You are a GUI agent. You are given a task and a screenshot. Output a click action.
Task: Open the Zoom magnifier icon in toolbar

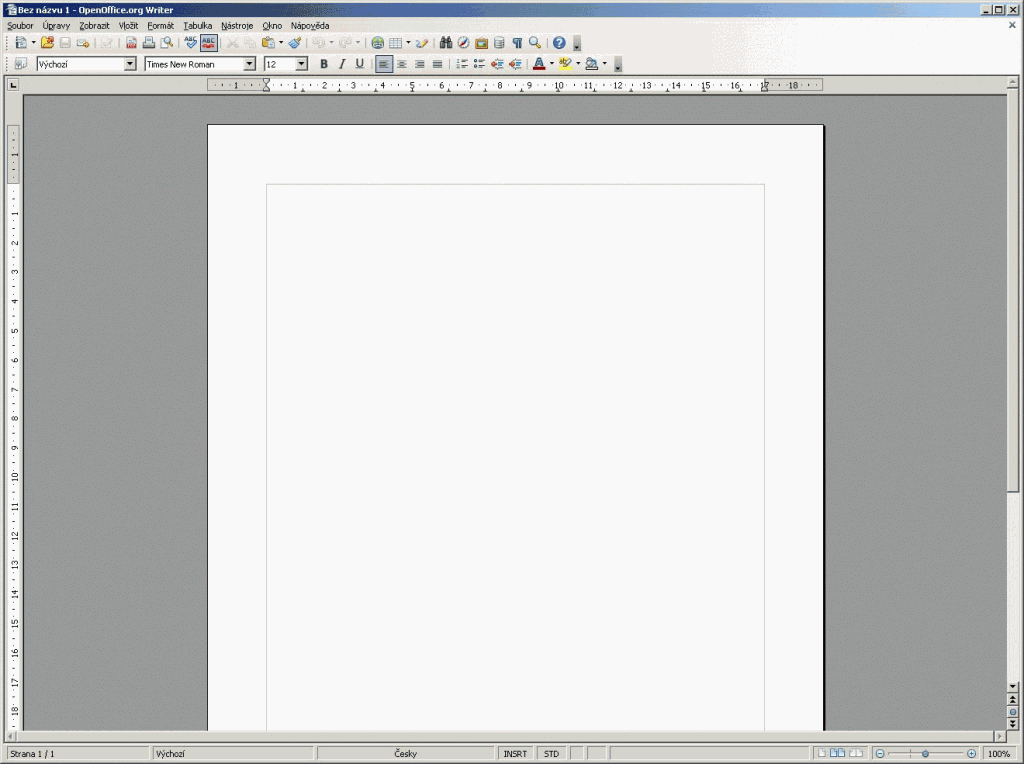pos(535,43)
